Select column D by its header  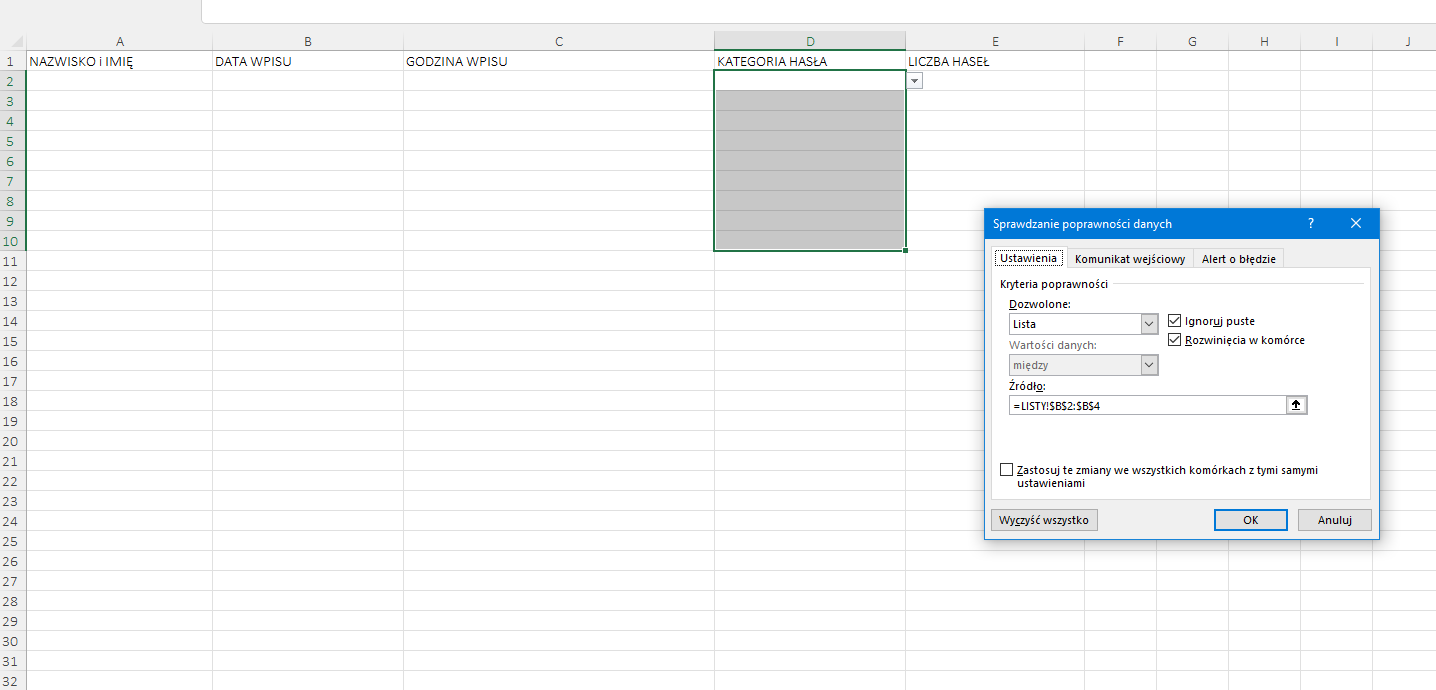click(810, 41)
